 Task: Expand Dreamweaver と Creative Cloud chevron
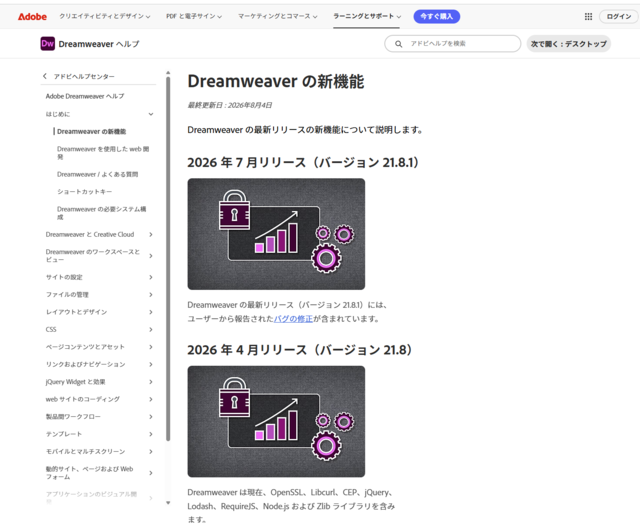click(151, 234)
